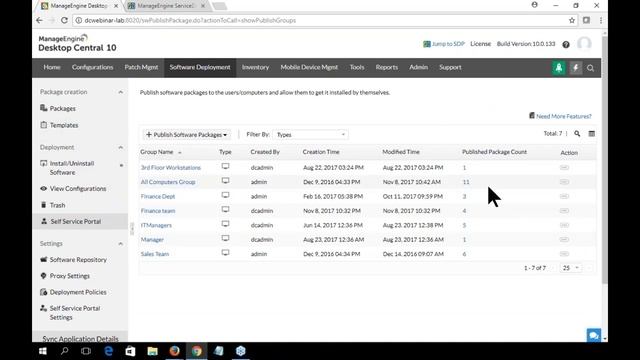This screenshot has width=640, height=360.
Task: Open the Admin tab in the navbar
Action: pyautogui.click(x=418, y=67)
